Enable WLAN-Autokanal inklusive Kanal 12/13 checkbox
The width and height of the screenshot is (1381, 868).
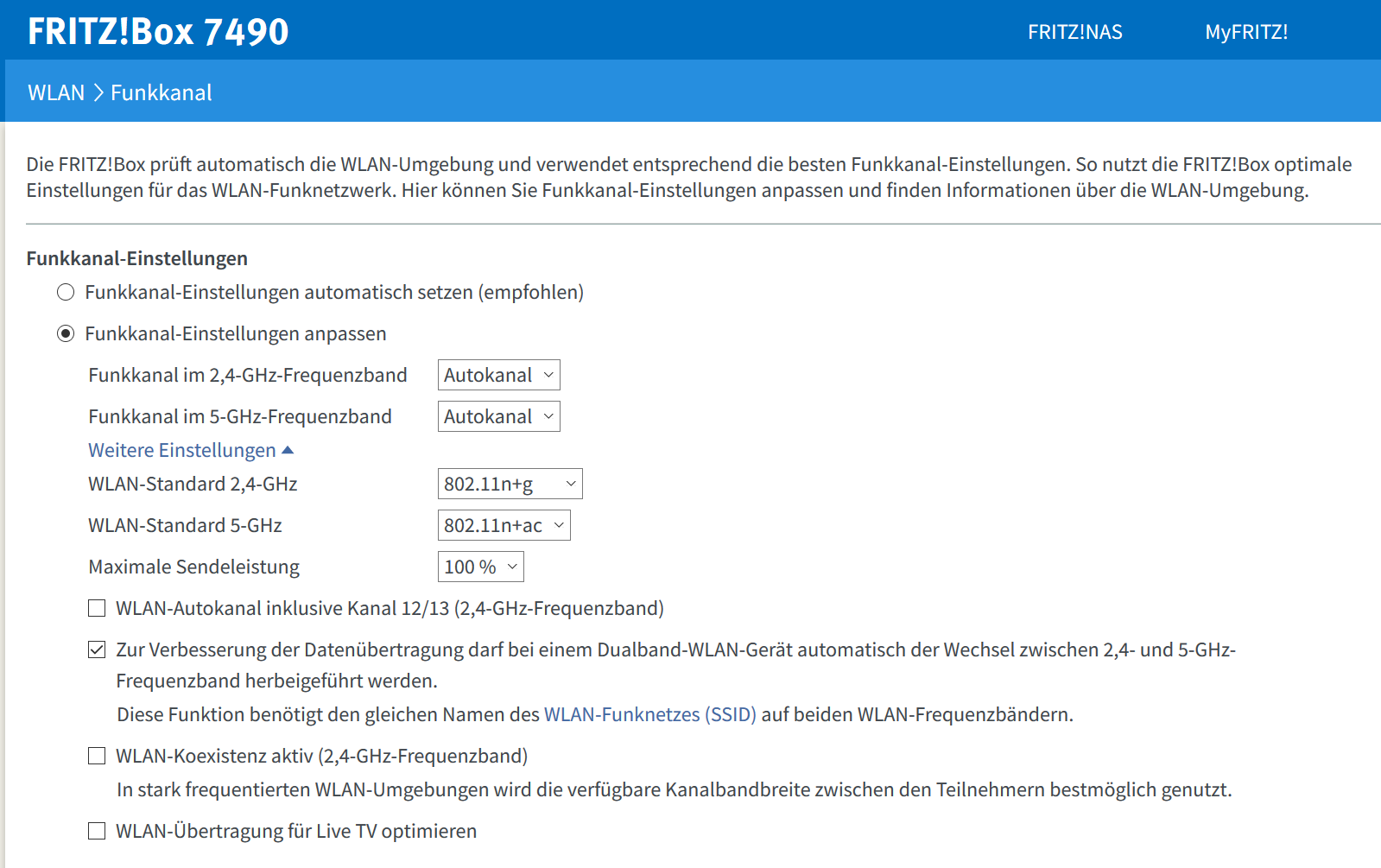pyautogui.click(x=97, y=608)
